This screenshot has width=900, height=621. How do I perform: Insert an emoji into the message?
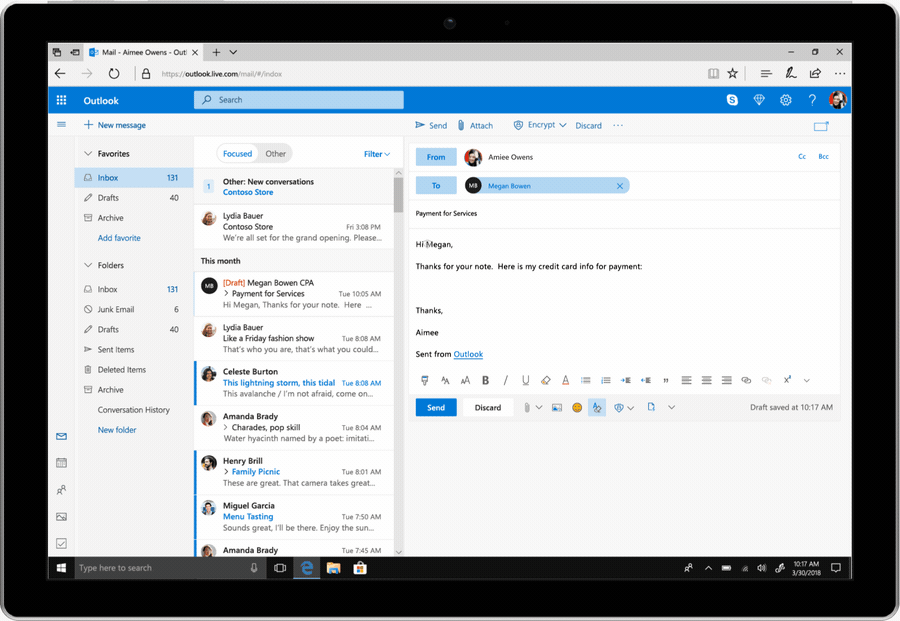[576, 407]
